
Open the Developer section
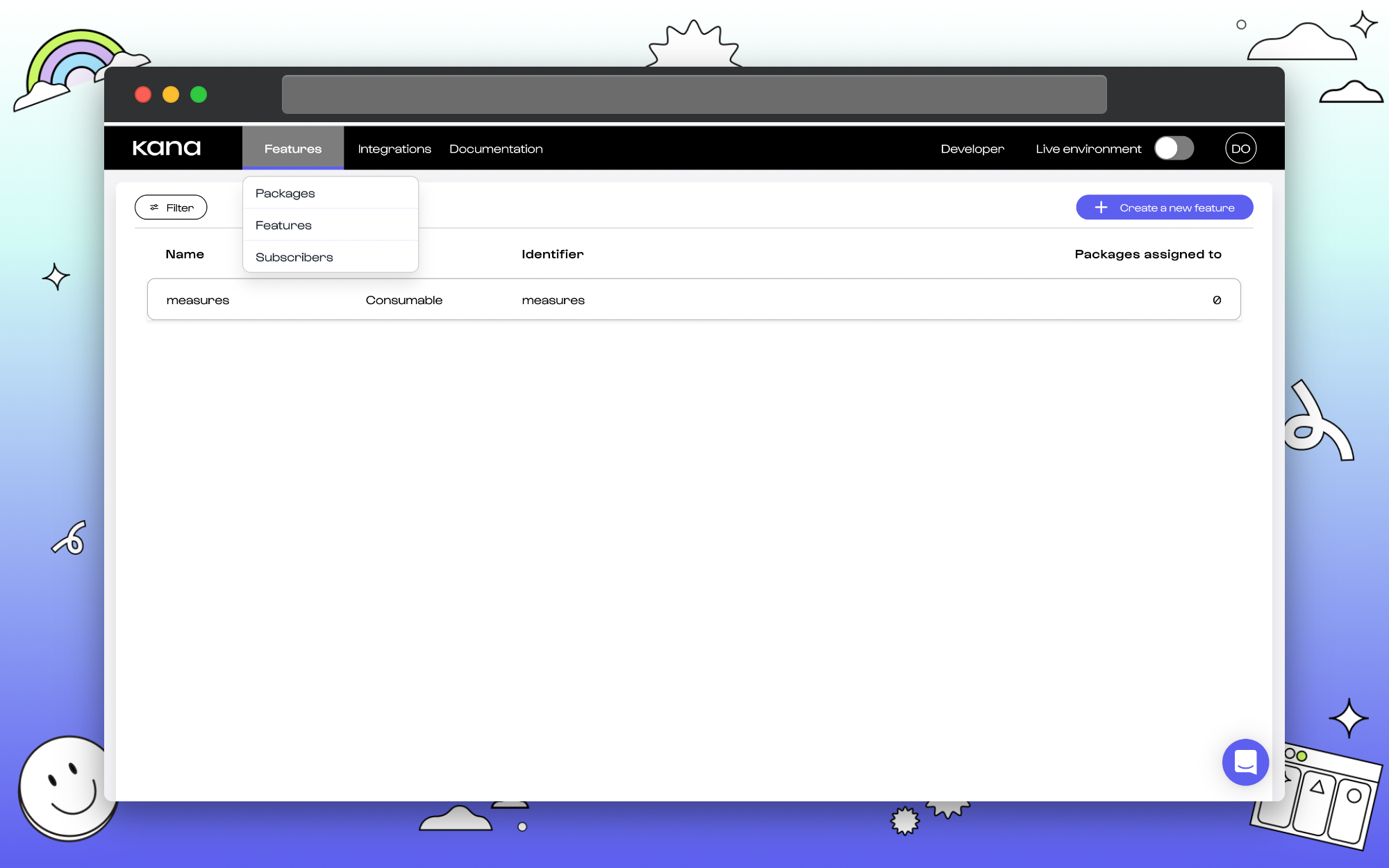tap(972, 149)
